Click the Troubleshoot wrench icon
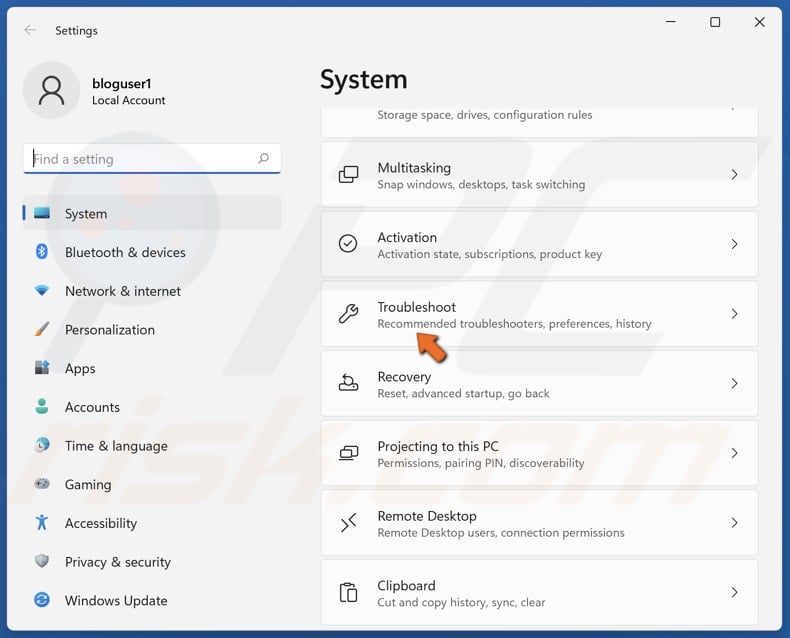The image size is (790, 638). [348, 313]
